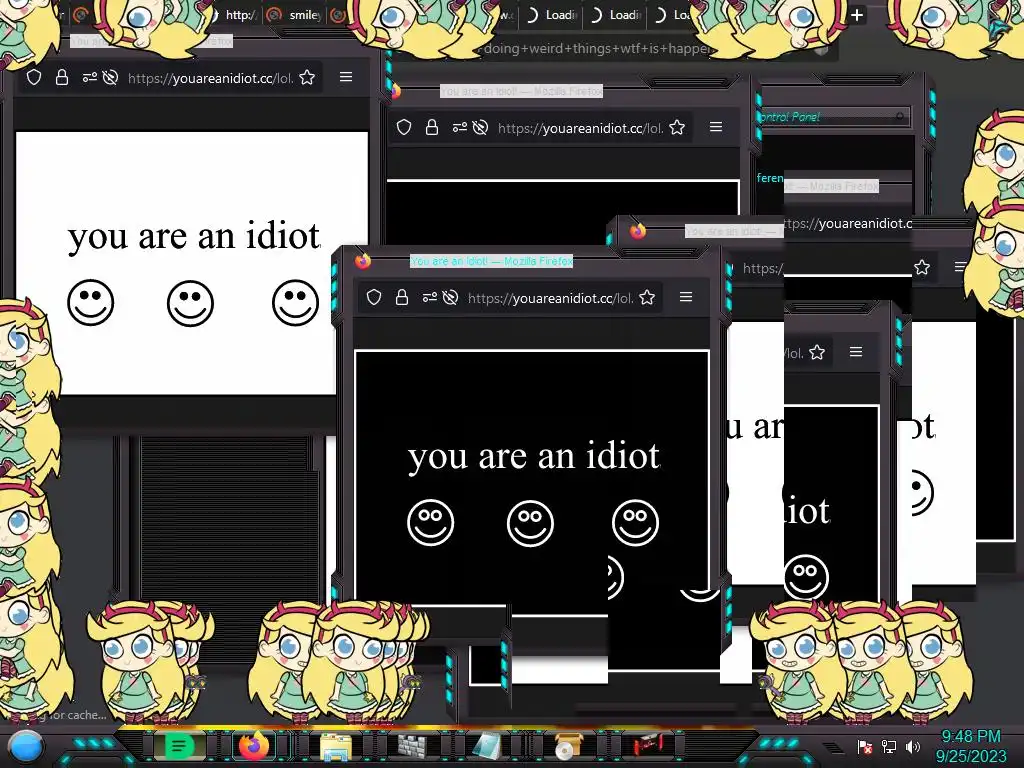
Task: Open File Explorer from the taskbar
Action: pos(335,746)
